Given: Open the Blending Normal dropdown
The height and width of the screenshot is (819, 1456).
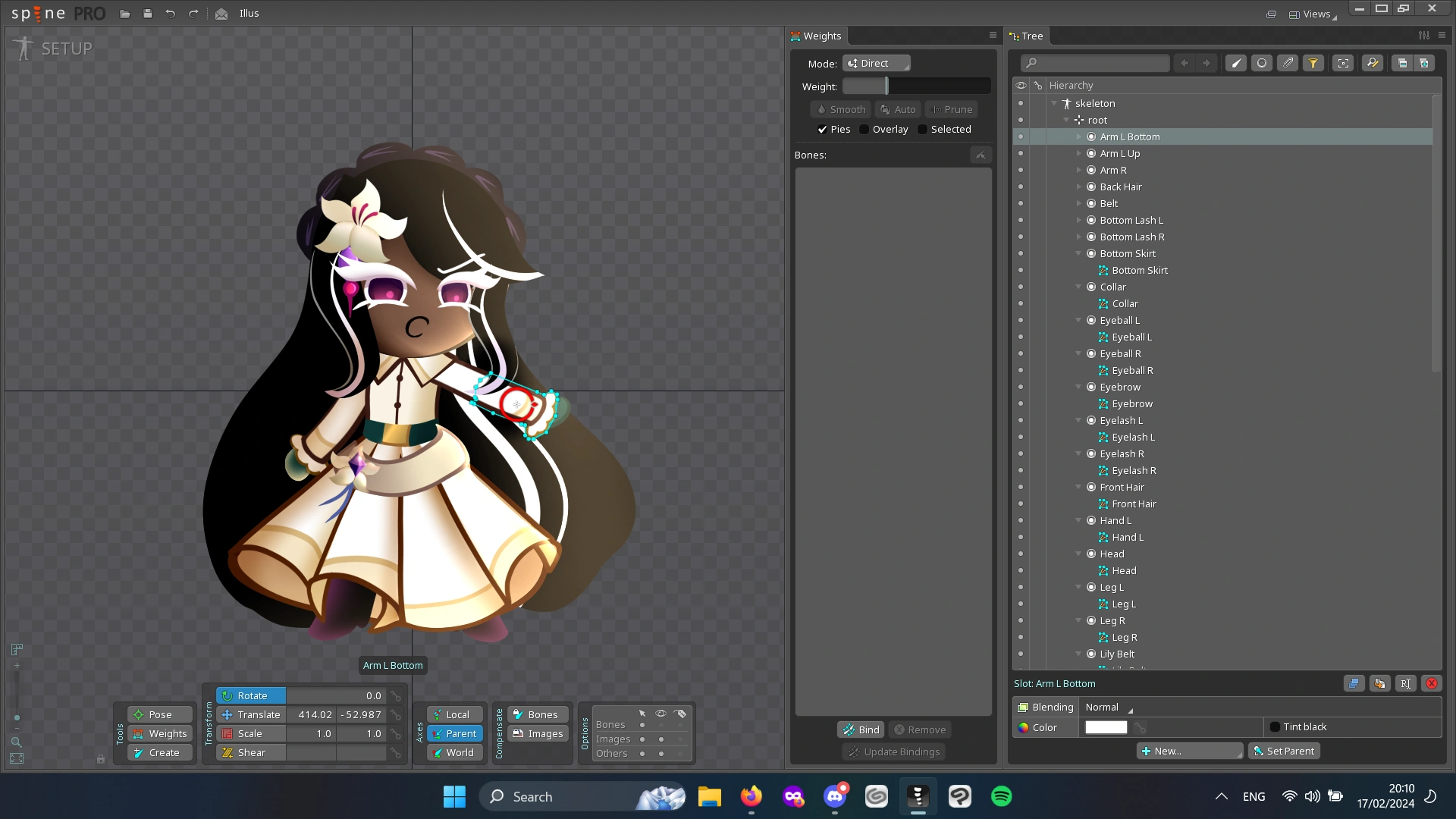Looking at the screenshot, I should point(1108,708).
